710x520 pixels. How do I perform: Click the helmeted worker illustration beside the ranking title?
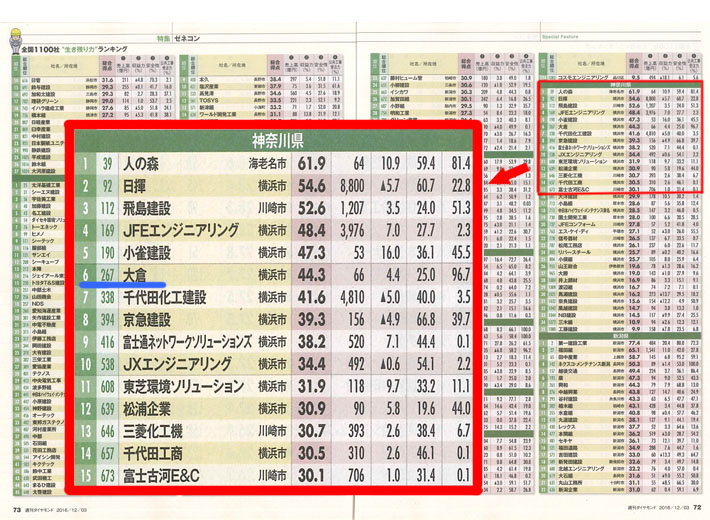pyautogui.click(x=15, y=41)
